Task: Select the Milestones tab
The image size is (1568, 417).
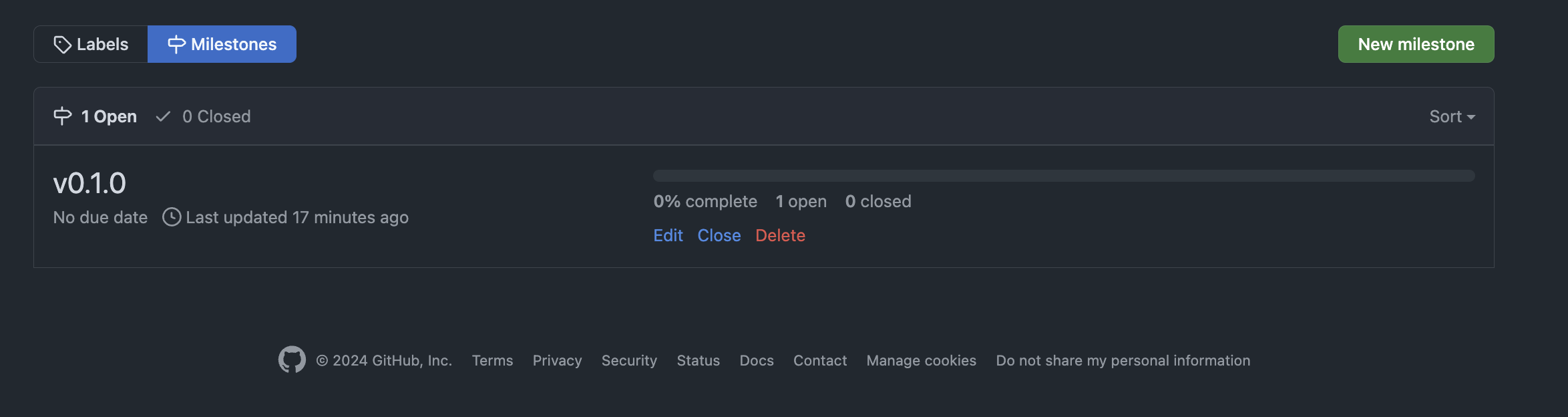Action: 222,44
